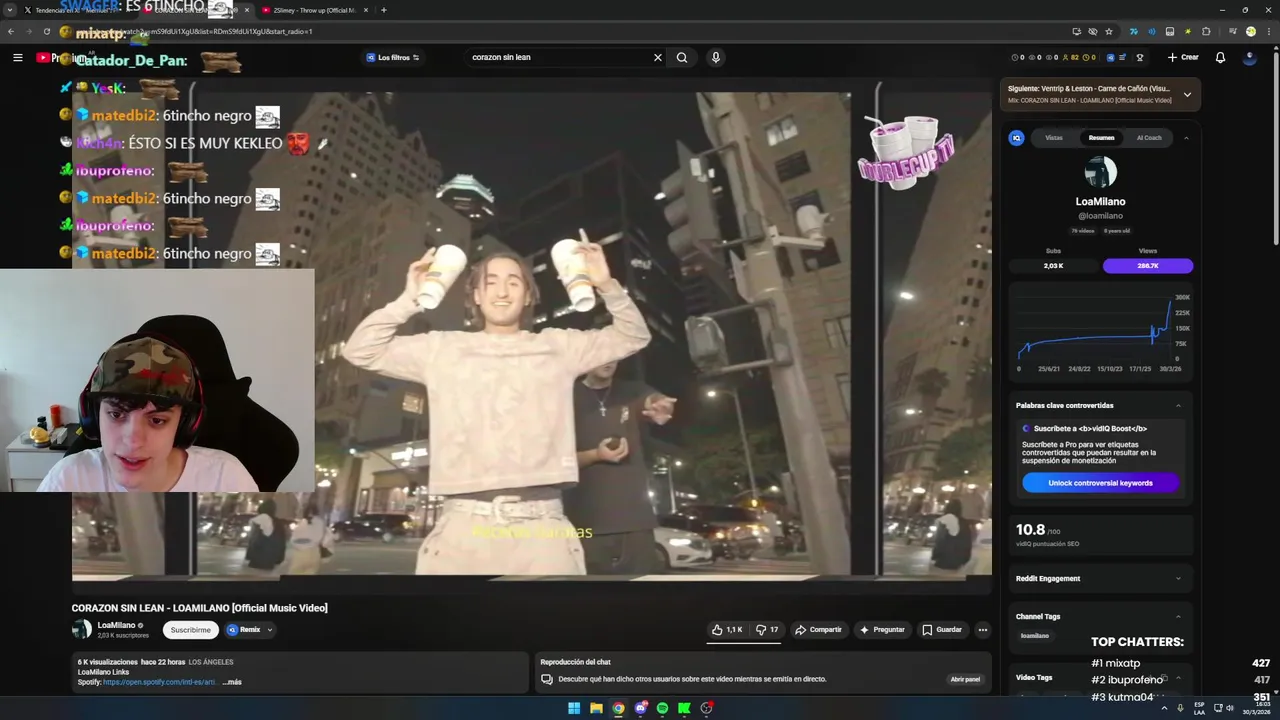Click the vidIQ blue logo in header bar

1110,57
